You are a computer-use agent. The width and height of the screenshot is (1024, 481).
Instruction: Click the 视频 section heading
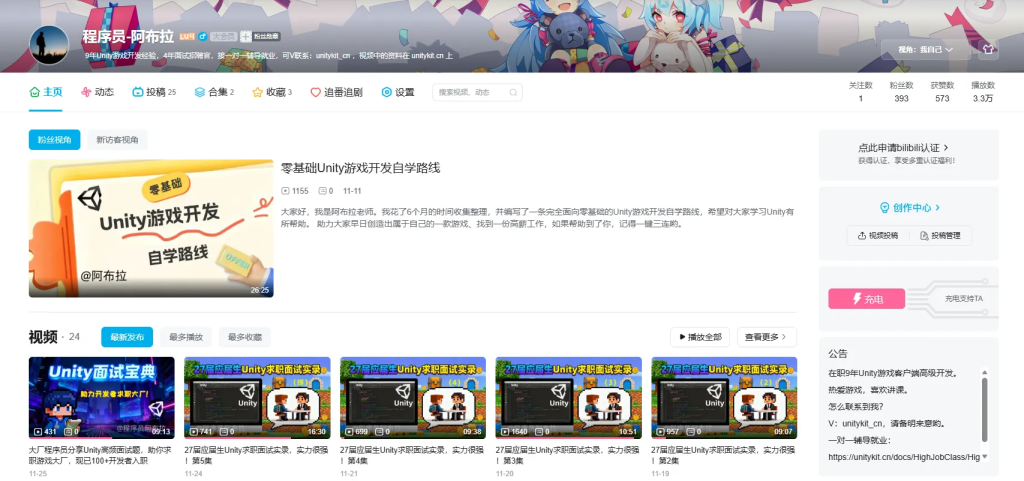(43, 337)
